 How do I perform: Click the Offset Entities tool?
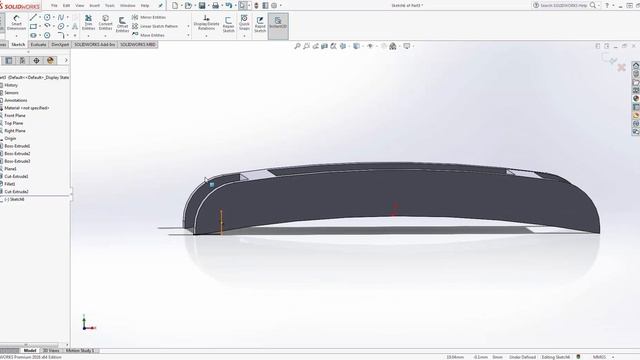point(122,24)
